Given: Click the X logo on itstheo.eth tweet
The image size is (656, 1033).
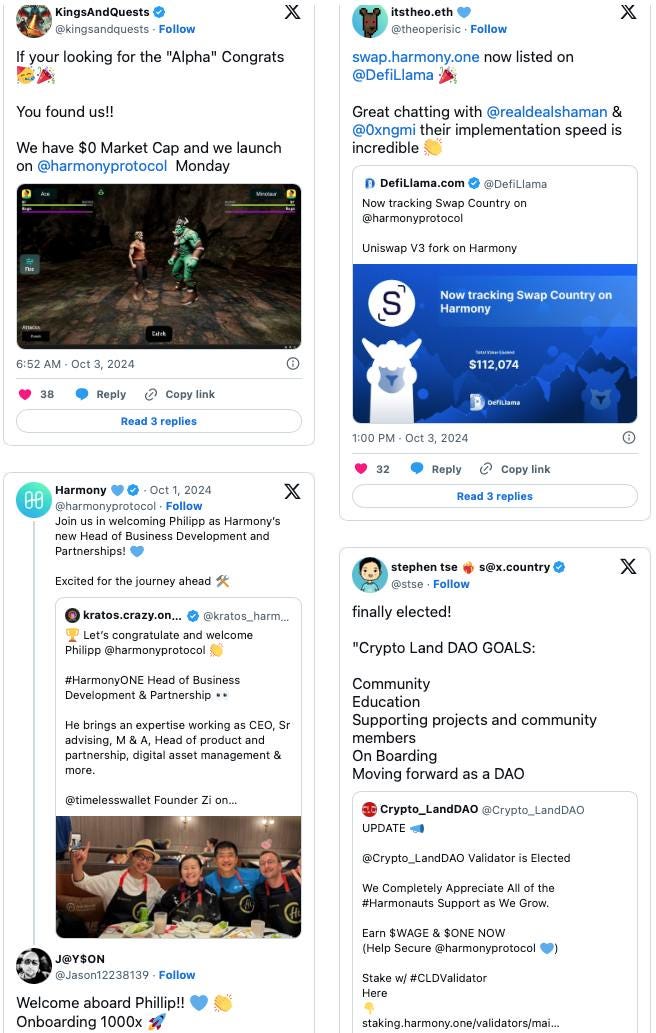Looking at the screenshot, I should 628,12.
